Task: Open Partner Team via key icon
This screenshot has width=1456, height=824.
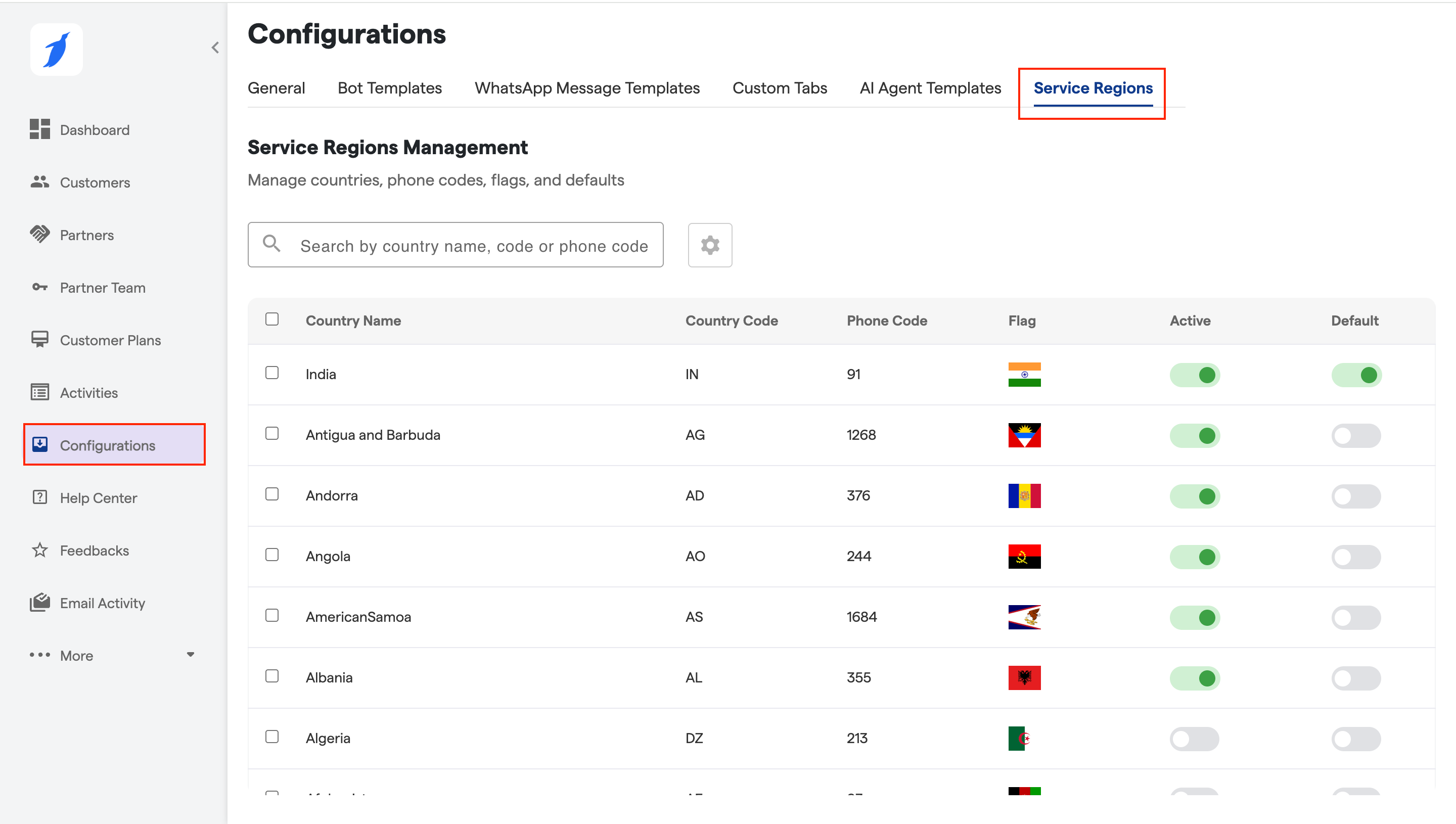Action: 39,287
